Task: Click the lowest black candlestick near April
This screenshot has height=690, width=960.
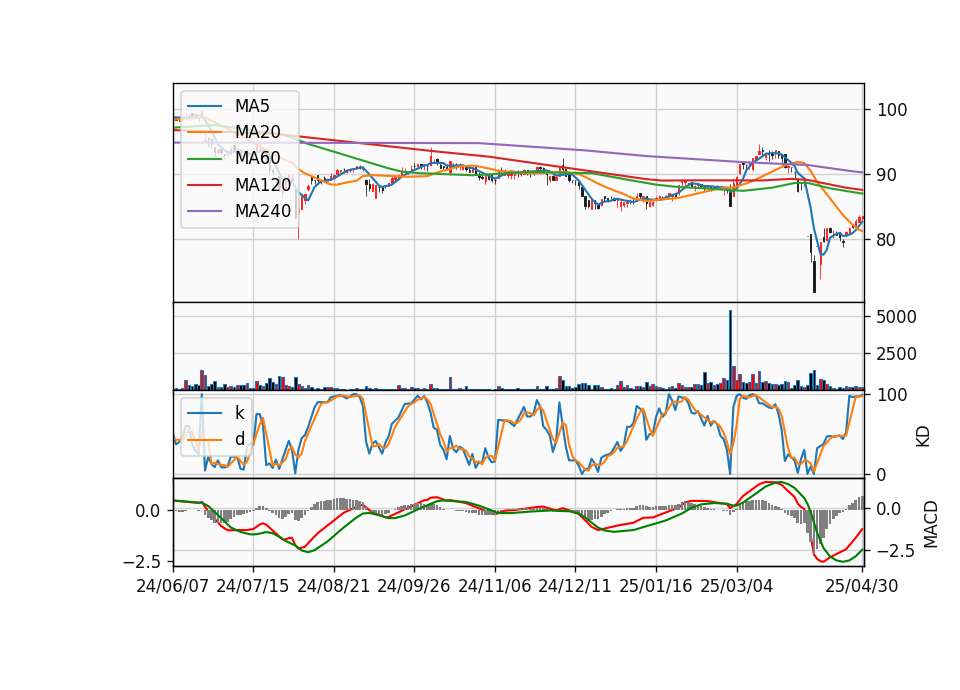Action: pos(814,277)
